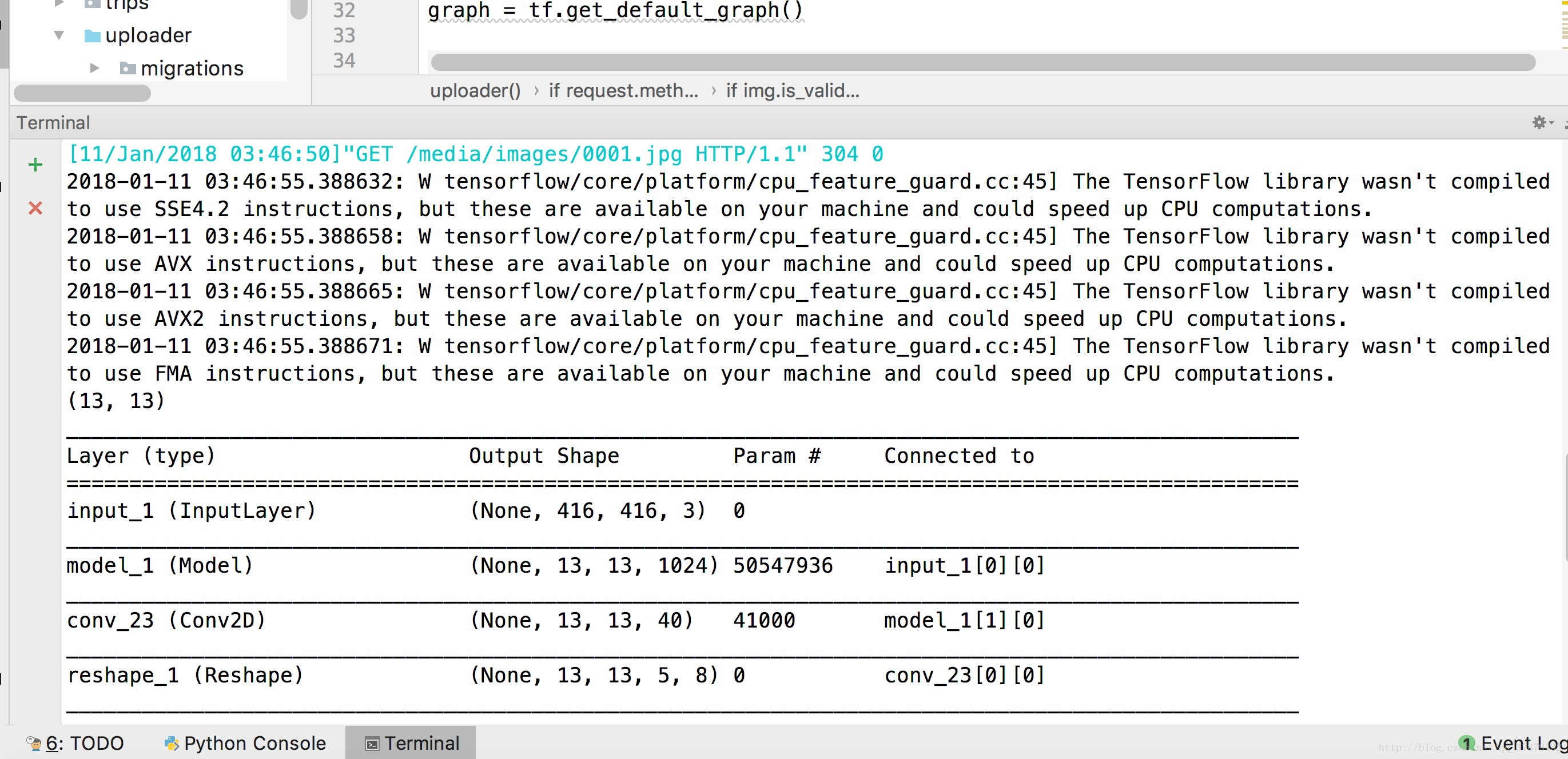Click the editor horizontal scrollbar

(x=982, y=62)
